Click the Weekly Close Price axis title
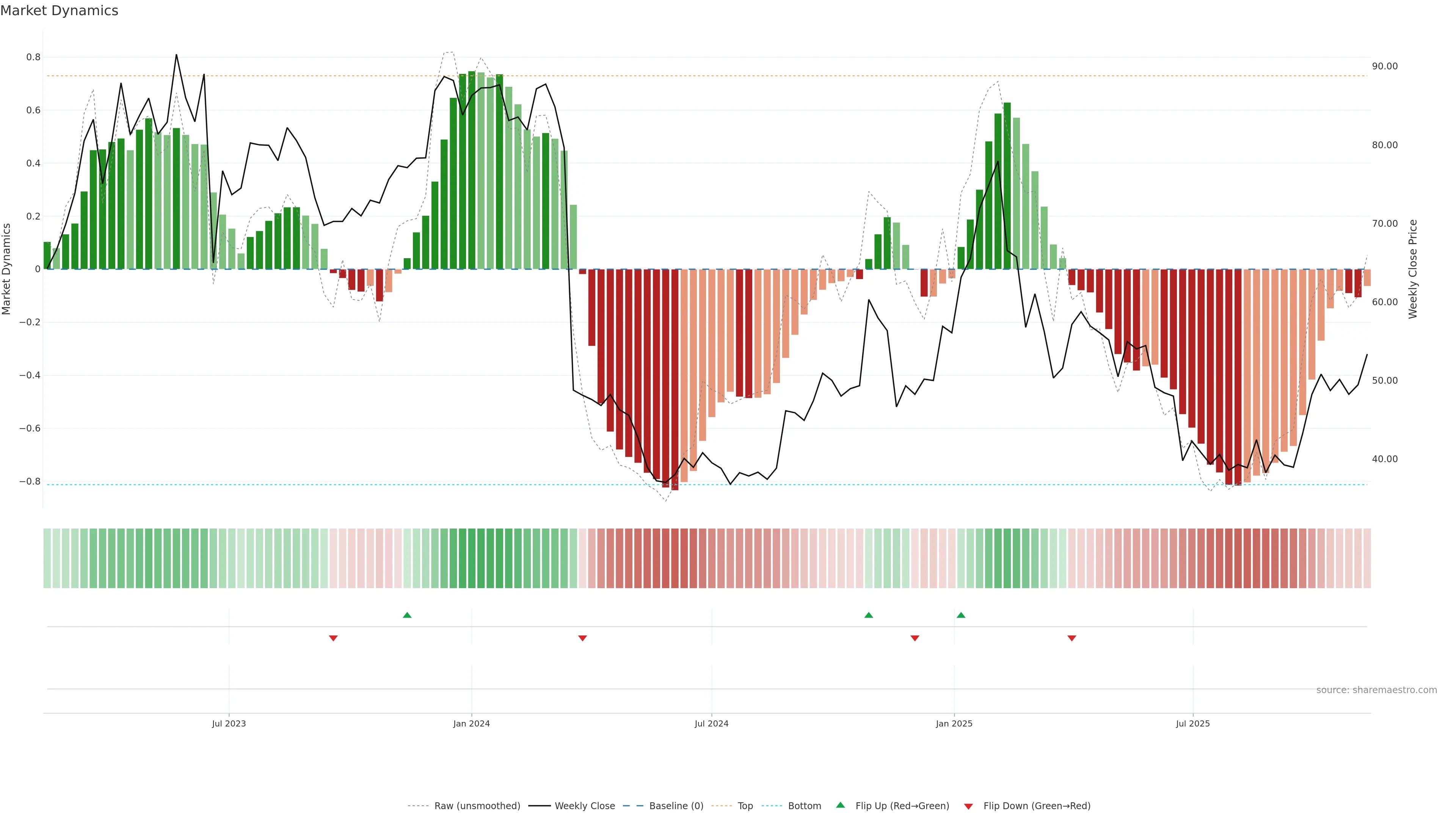The image size is (1456, 819). (1412, 269)
